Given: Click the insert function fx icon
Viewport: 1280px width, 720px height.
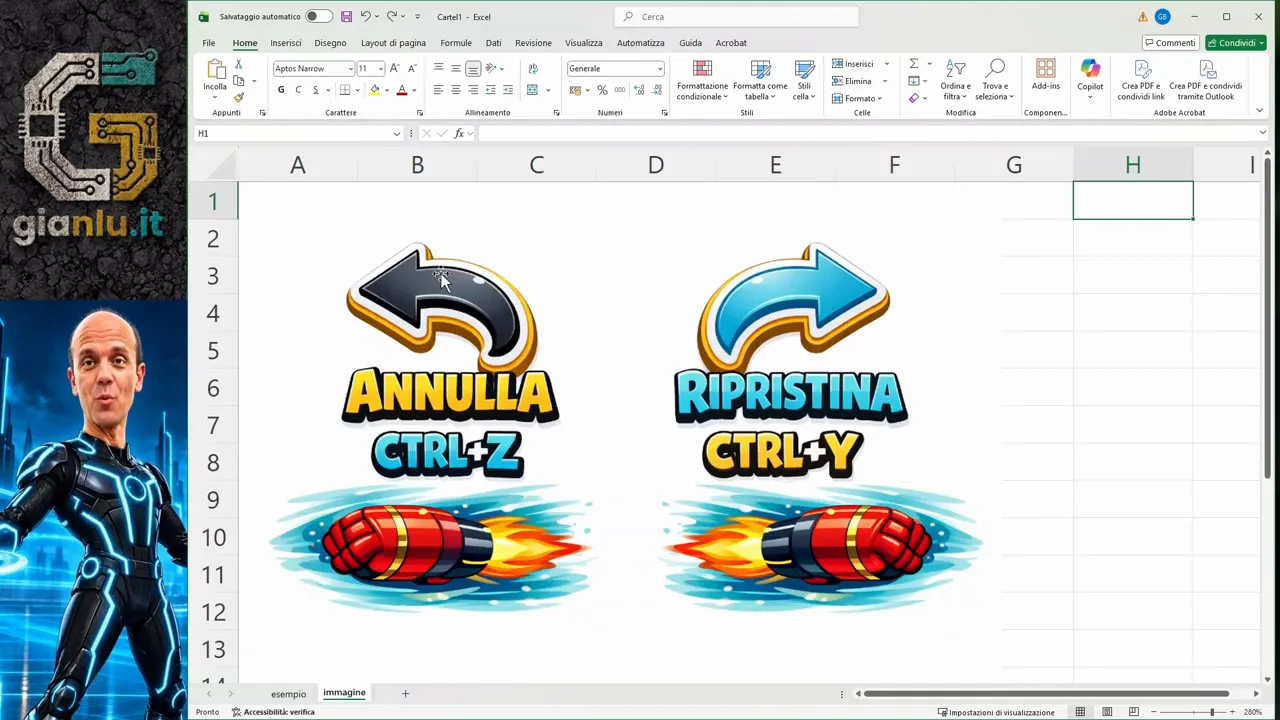Looking at the screenshot, I should [459, 133].
